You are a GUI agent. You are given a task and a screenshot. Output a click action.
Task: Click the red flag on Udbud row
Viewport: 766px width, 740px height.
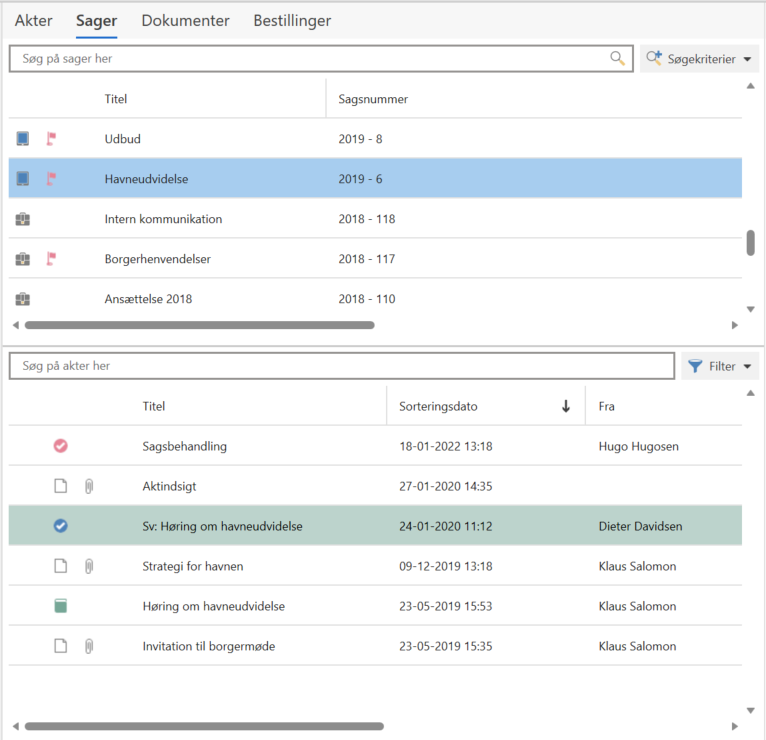[x=51, y=139]
